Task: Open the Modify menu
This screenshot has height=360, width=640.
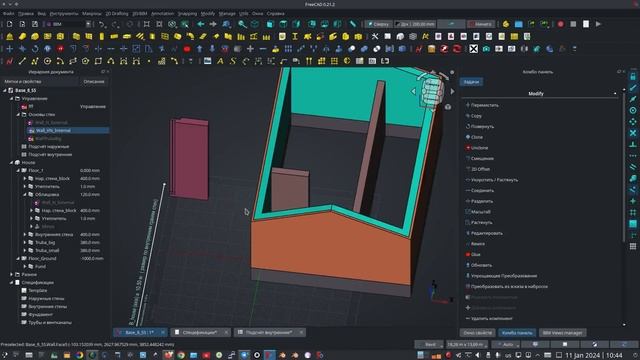Action: (208, 13)
